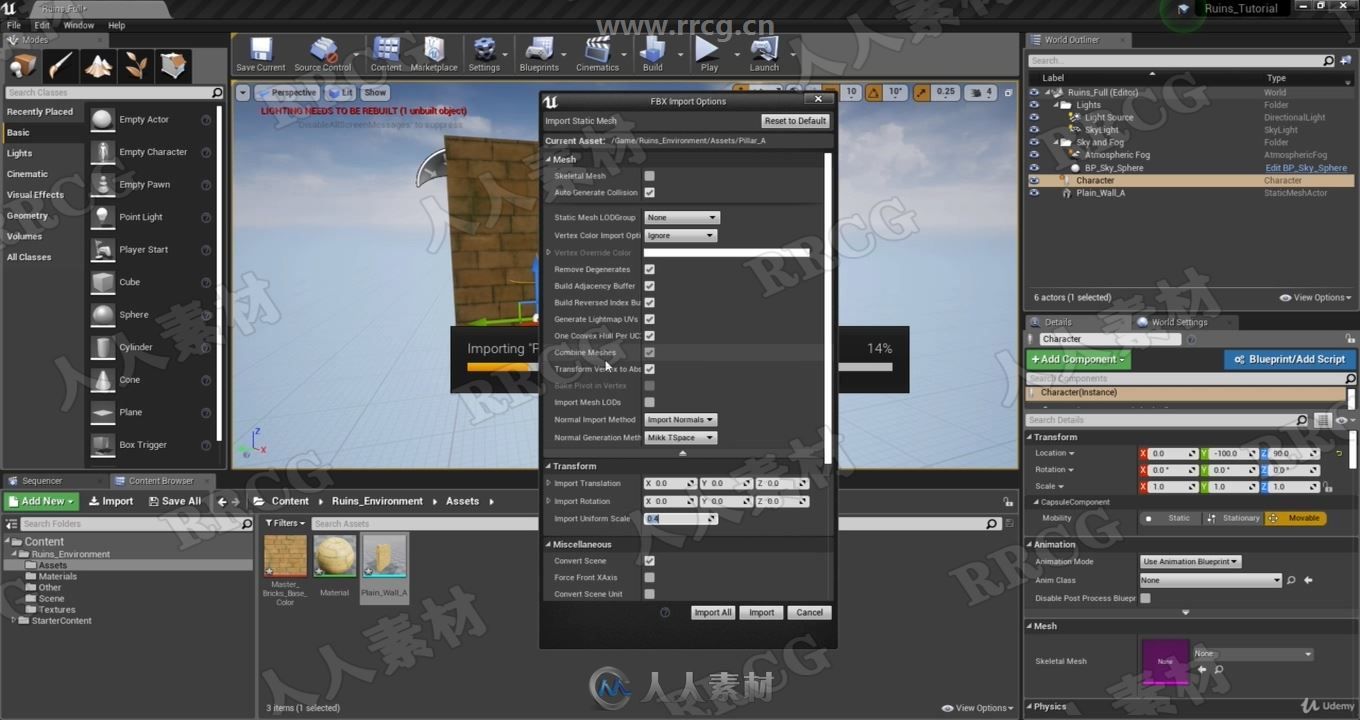This screenshot has height=720, width=1360.
Task: Open Source Control toolbar icon
Action: pyautogui.click(x=322, y=54)
